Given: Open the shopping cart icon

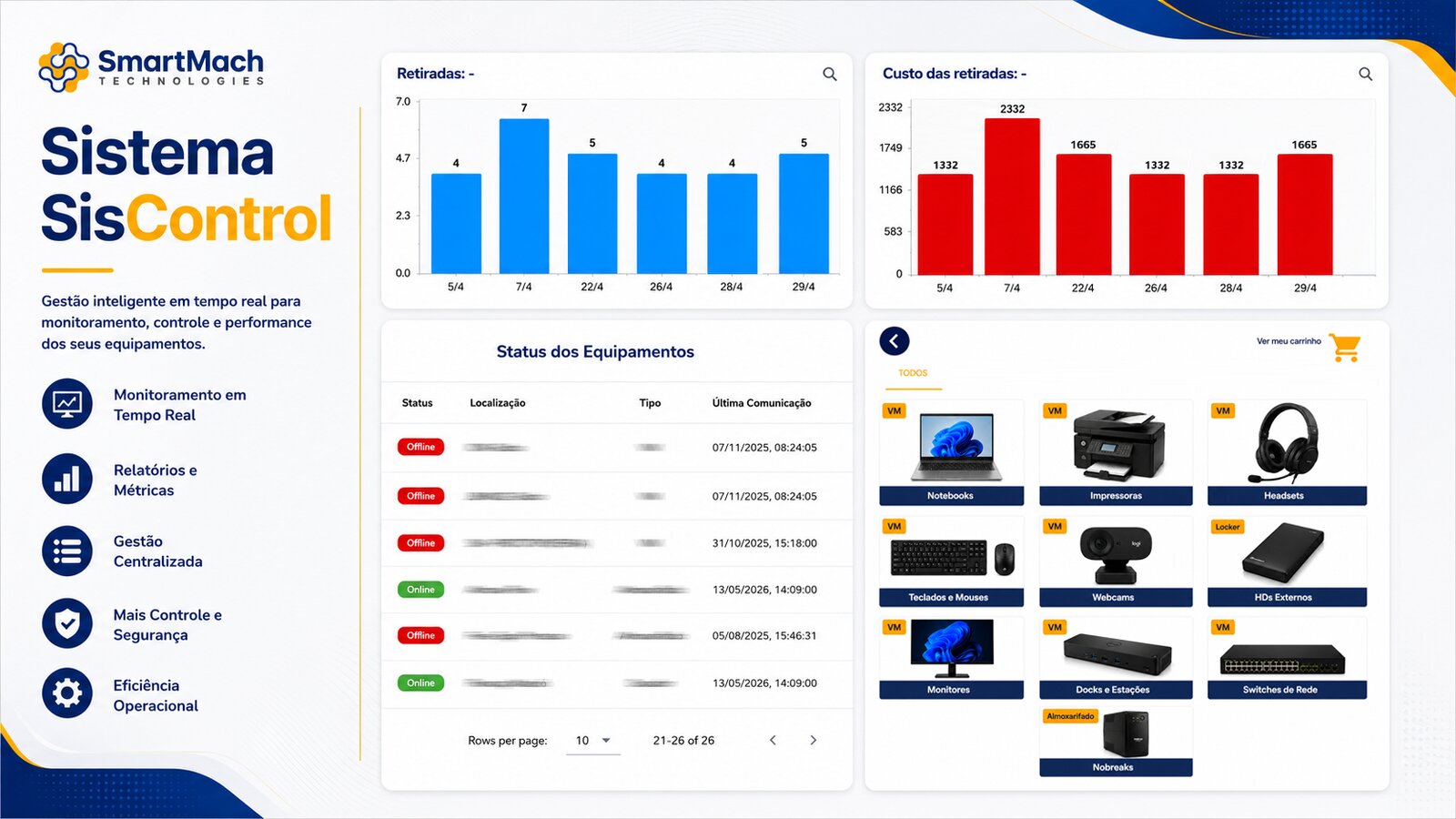Looking at the screenshot, I should pos(1344,347).
